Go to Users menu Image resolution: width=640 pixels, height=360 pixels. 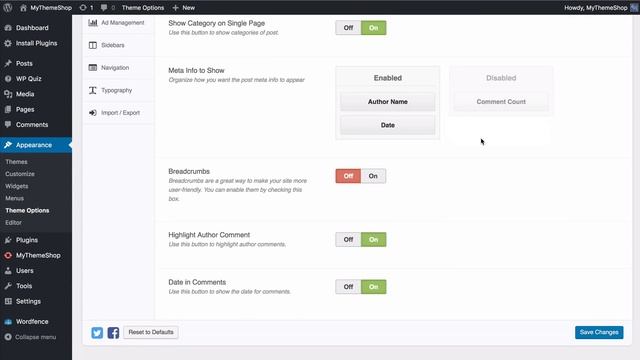pos(24,271)
